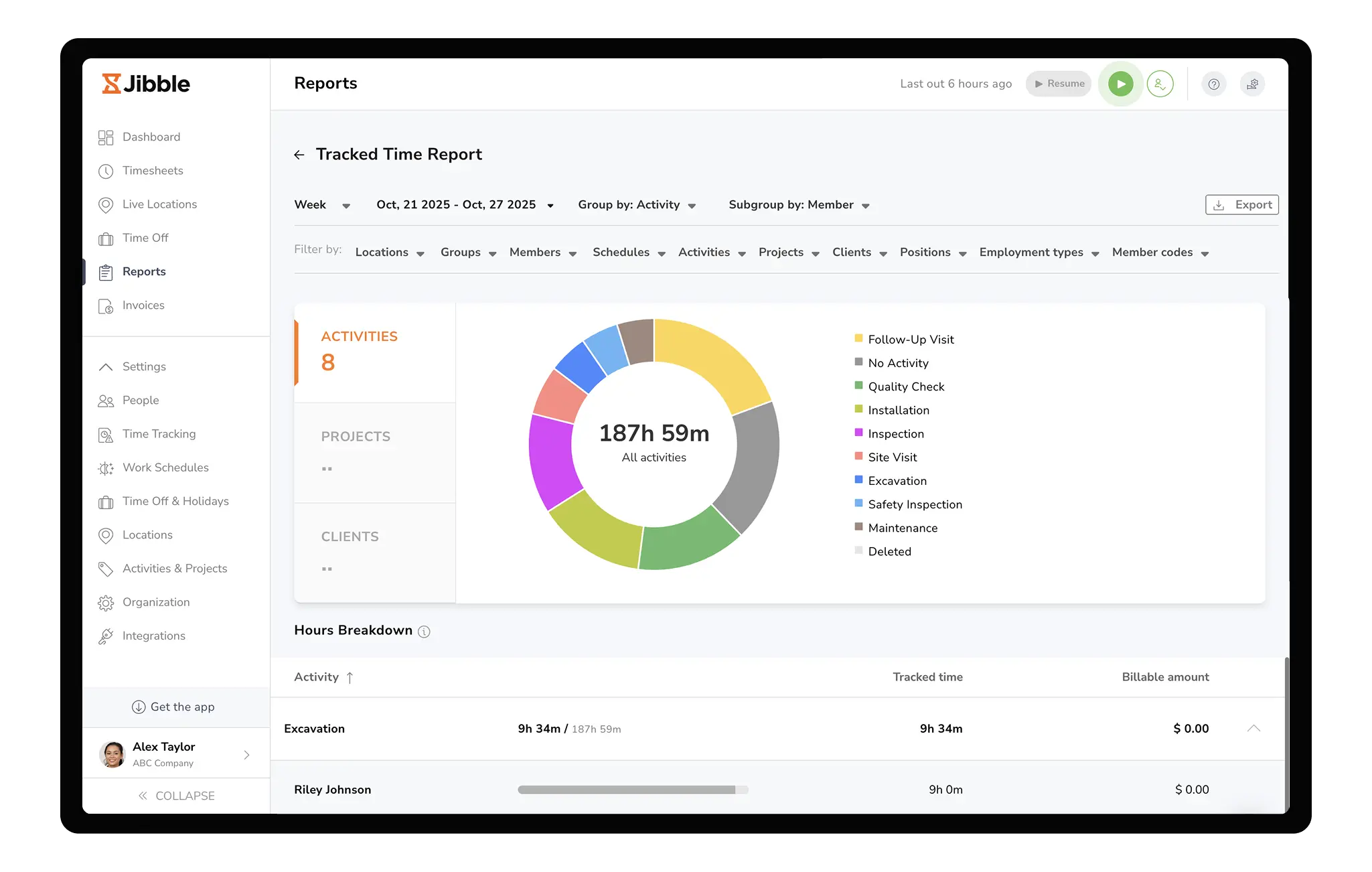Viewport: 1372px width, 872px height.
Task: Open the Members filter dropdown
Action: pyautogui.click(x=543, y=252)
